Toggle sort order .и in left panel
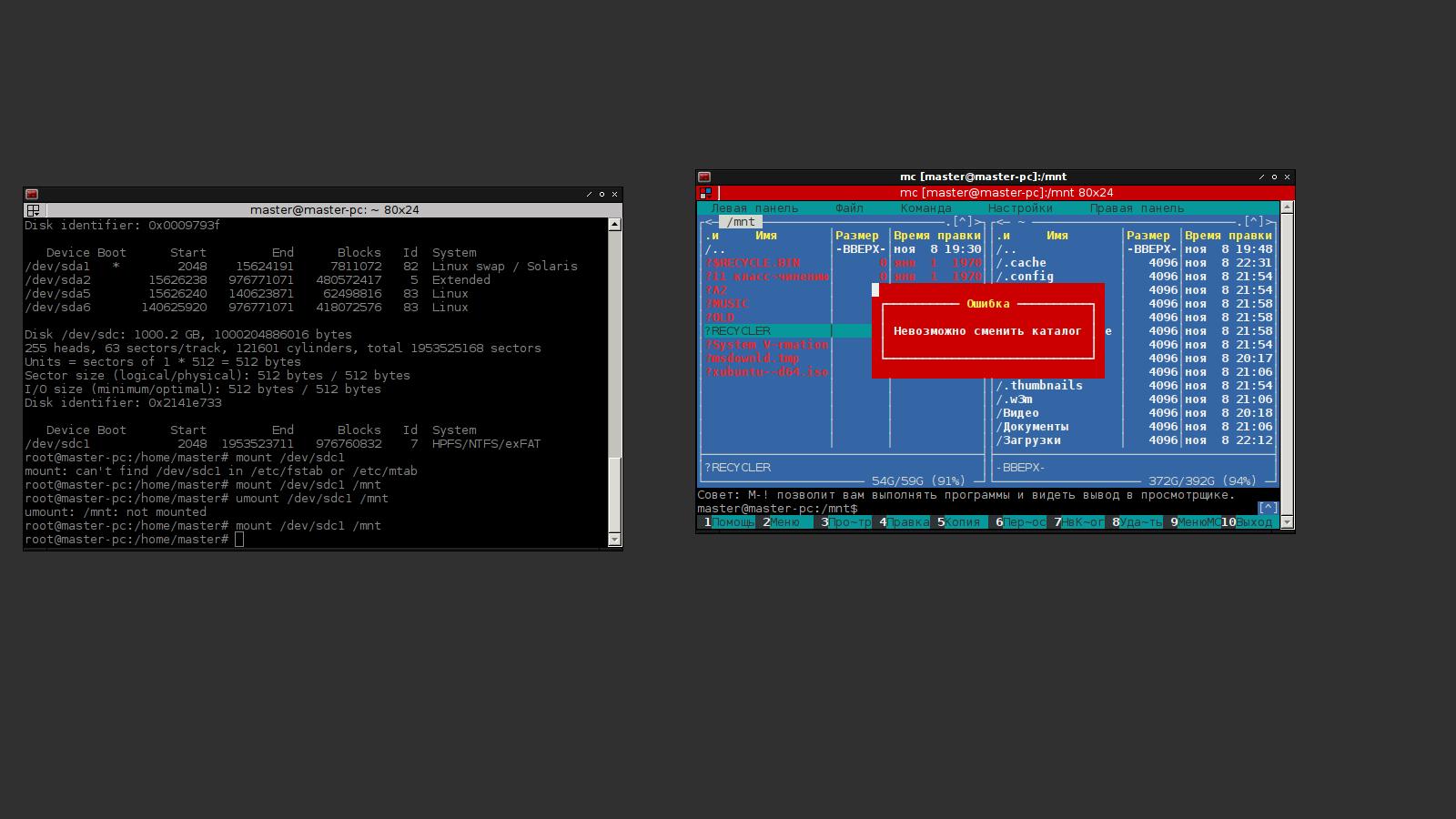Image resolution: width=1456 pixels, height=819 pixels. 711,236
